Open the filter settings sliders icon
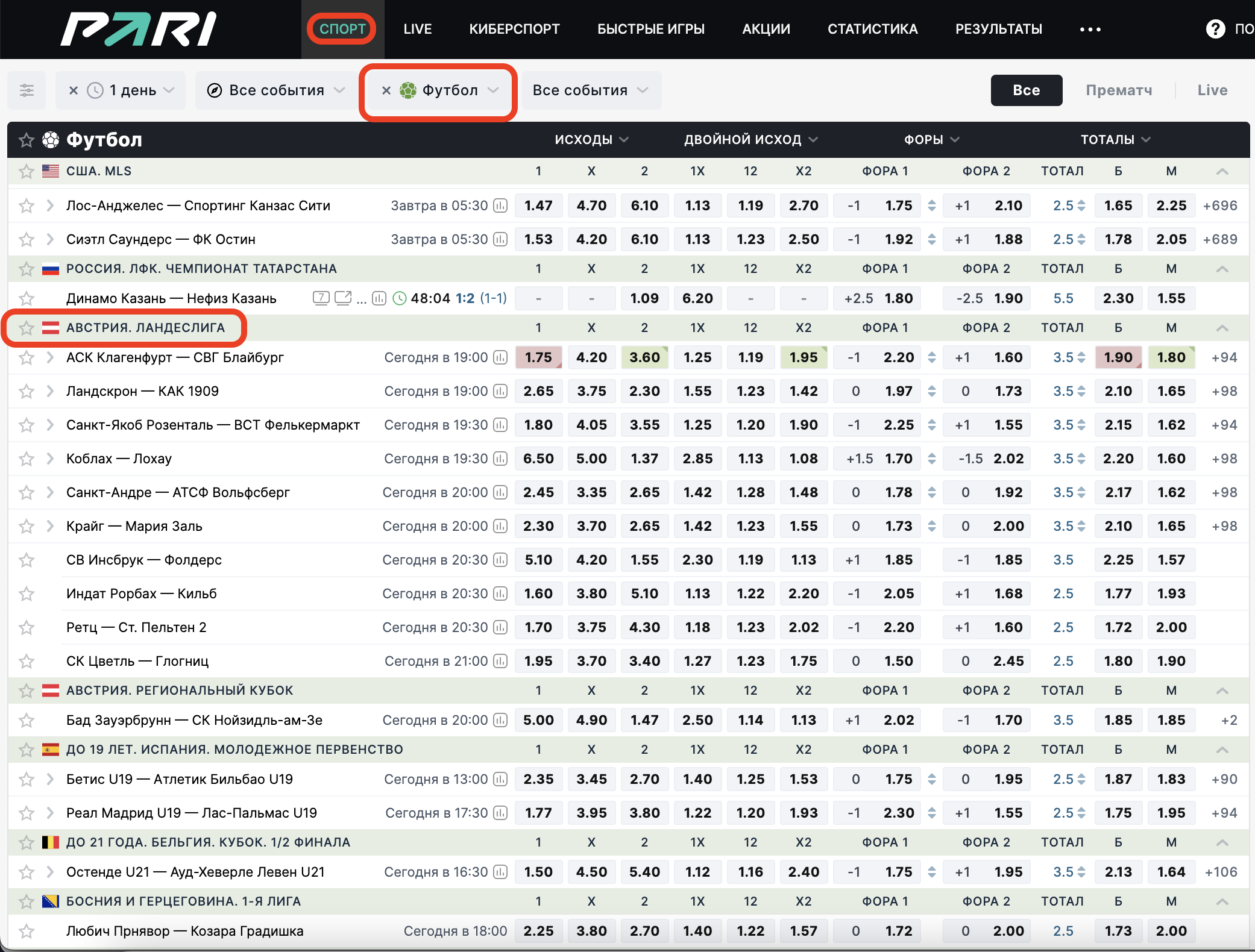This screenshot has width=1255, height=952. coord(27,90)
